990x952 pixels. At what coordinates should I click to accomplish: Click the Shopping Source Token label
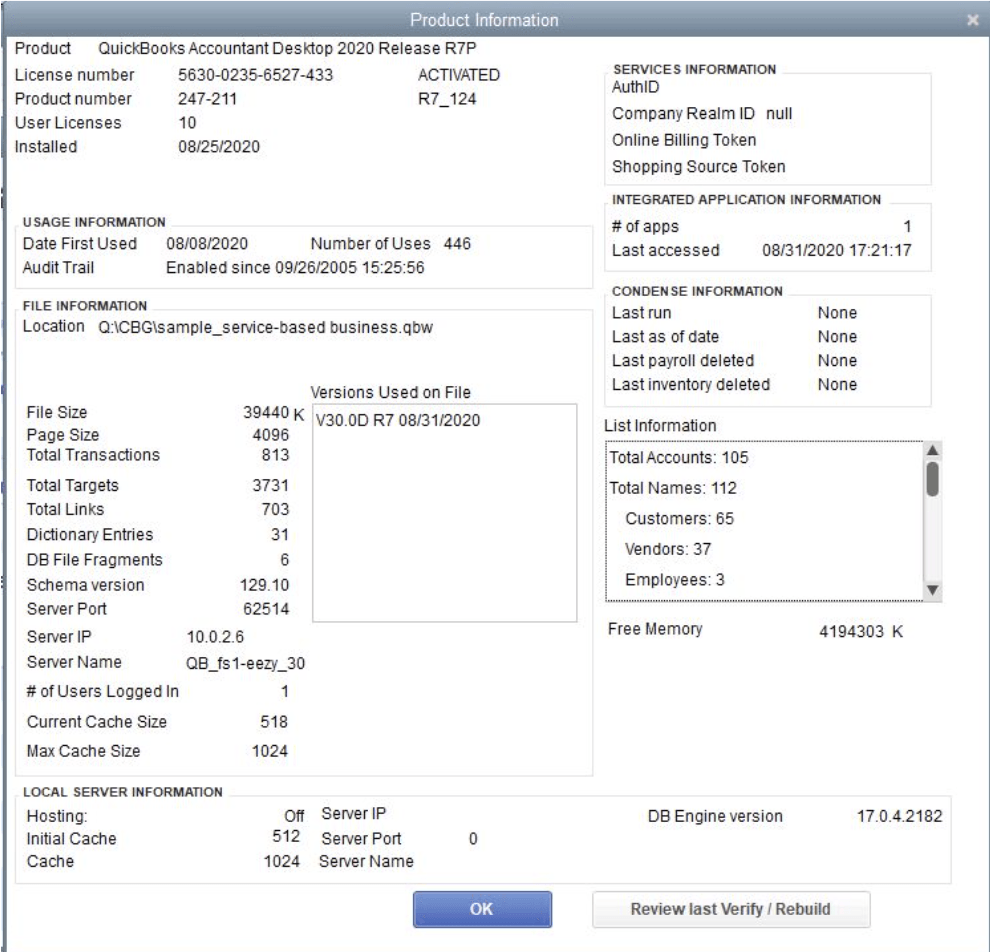[698, 167]
